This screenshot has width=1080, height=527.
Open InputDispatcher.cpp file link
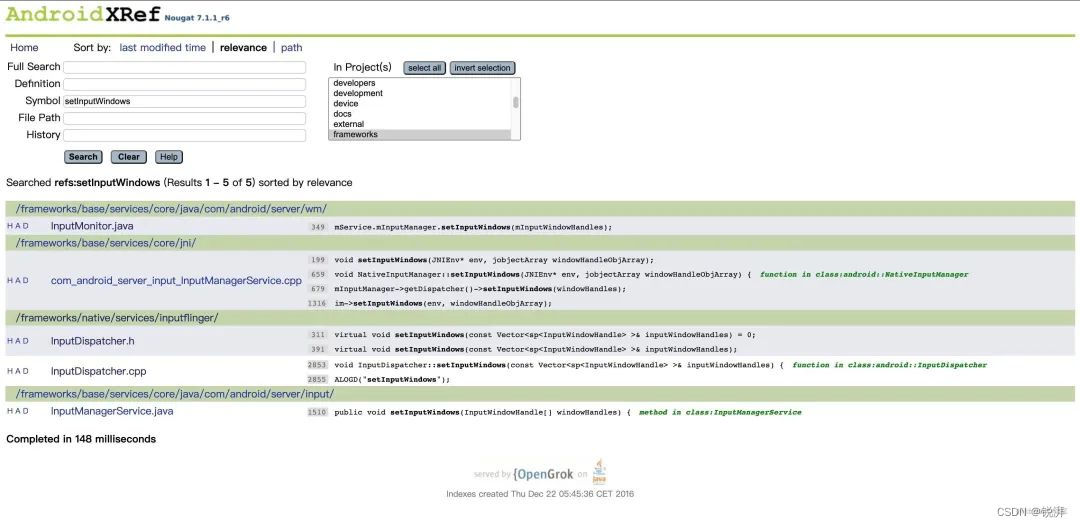[98, 371]
